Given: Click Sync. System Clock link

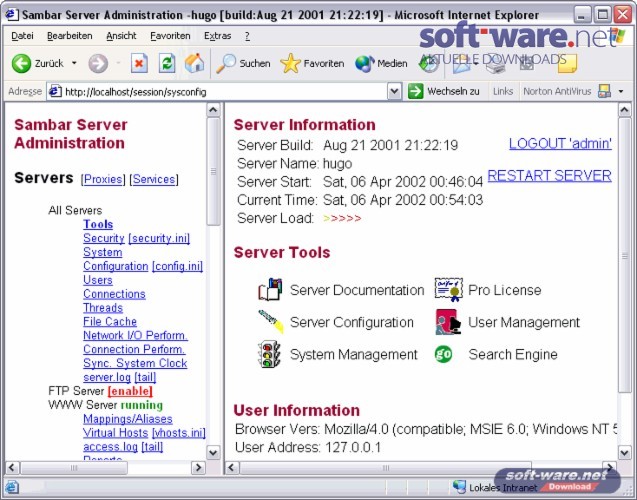Looking at the screenshot, I should click(x=135, y=363).
